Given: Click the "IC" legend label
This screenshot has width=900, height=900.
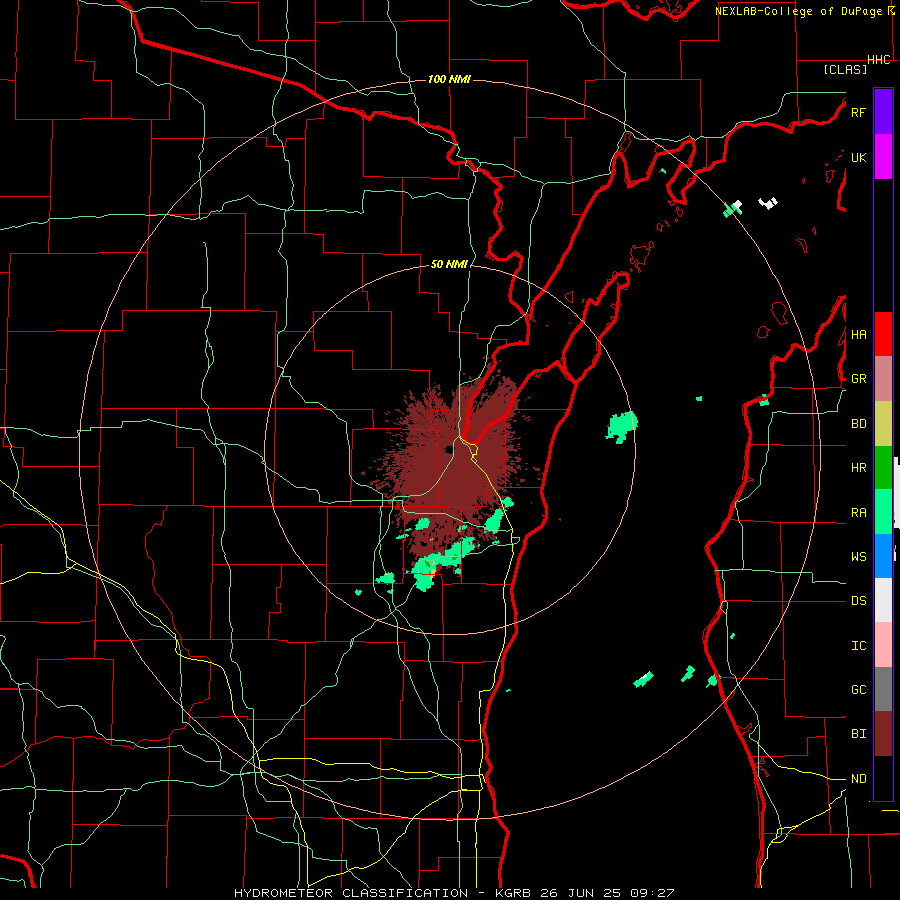Looking at the screenshot, I should [858, 646].
